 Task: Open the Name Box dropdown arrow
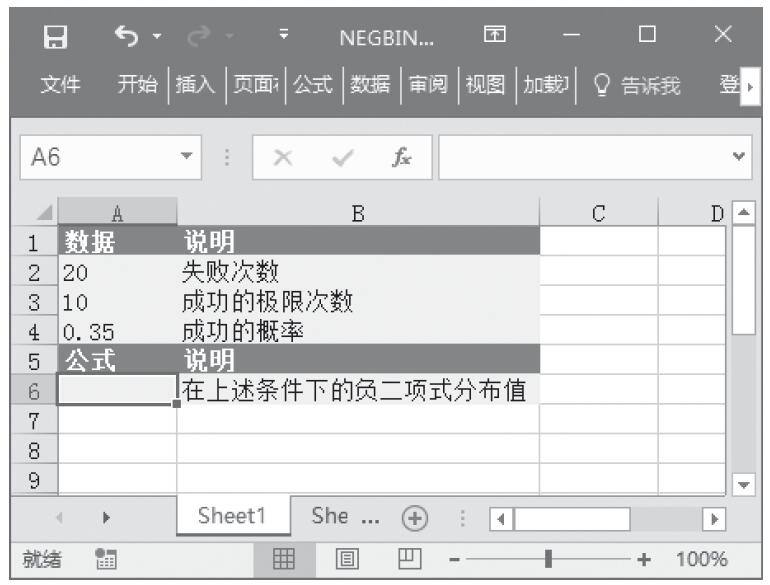pyautogui.click(x=184, y=158)
